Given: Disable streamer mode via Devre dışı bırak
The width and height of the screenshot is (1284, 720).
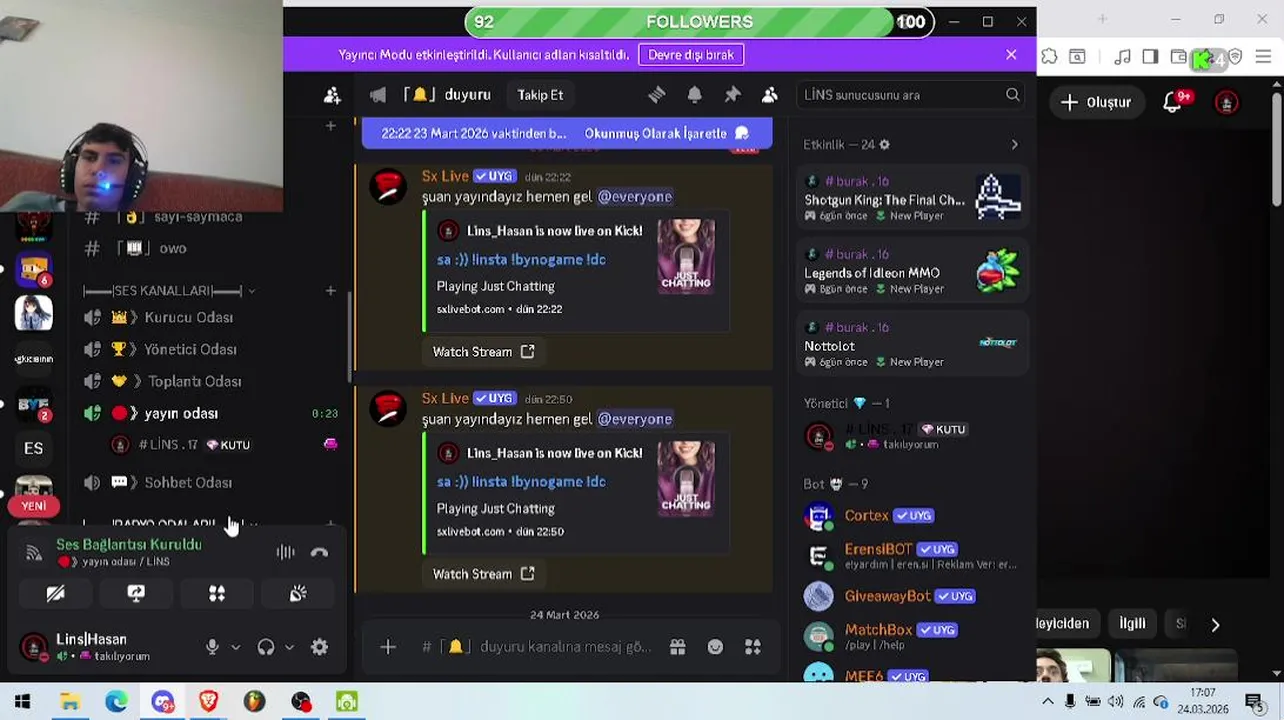Looking at the screenshot, I should (x=691, y=55).
